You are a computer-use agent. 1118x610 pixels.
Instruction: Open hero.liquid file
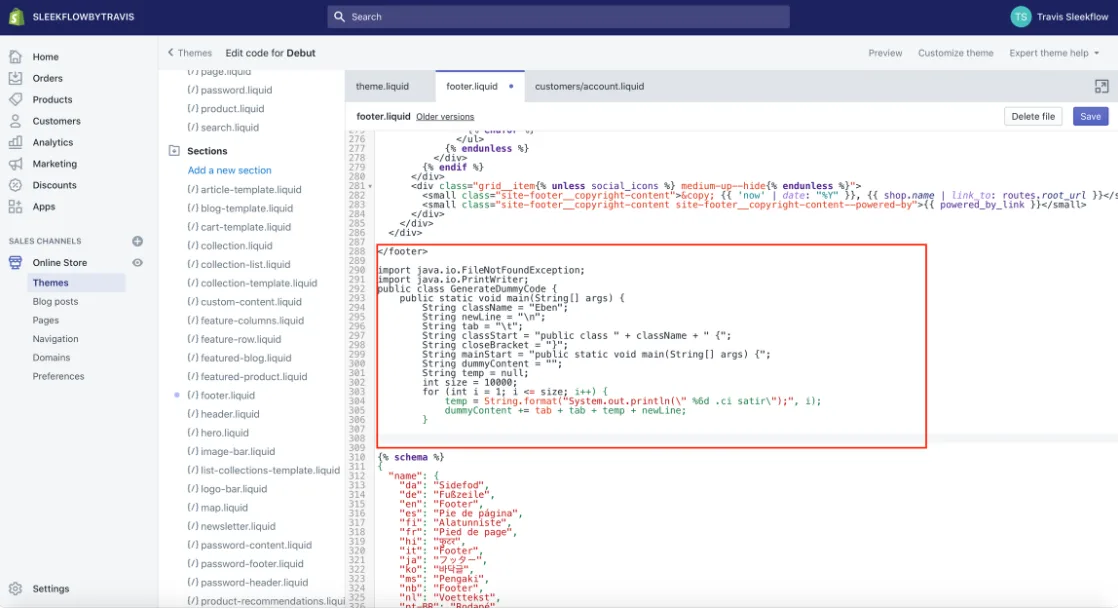217,433
